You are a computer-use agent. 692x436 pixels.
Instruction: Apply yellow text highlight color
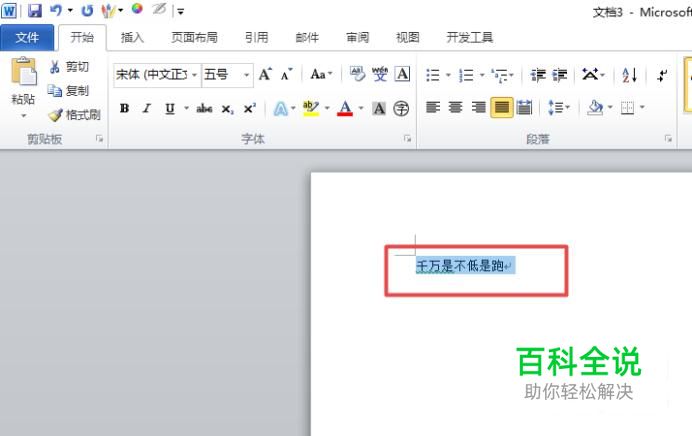point(311,108)
